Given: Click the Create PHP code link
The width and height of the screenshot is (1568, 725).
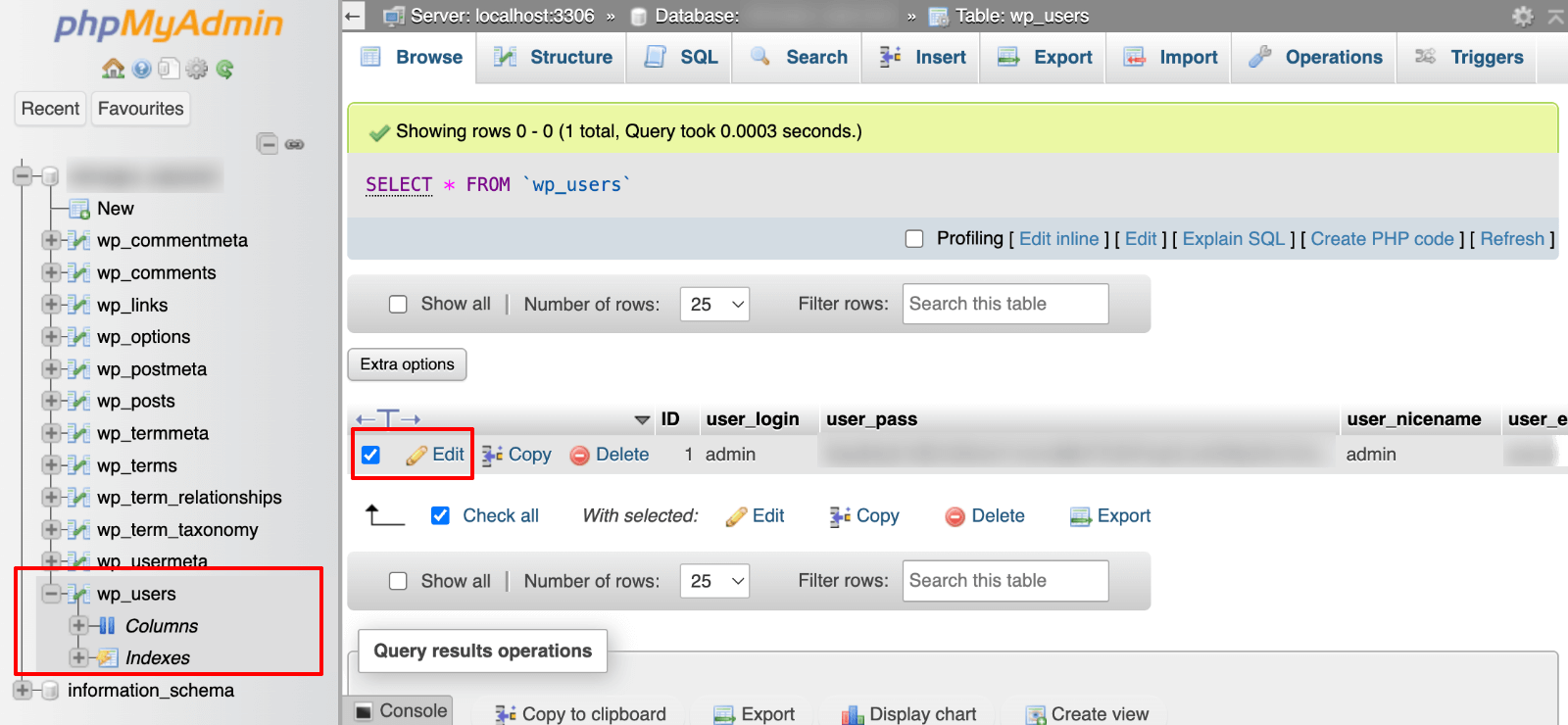Looking at the screenshot, I should [1383, 239].
